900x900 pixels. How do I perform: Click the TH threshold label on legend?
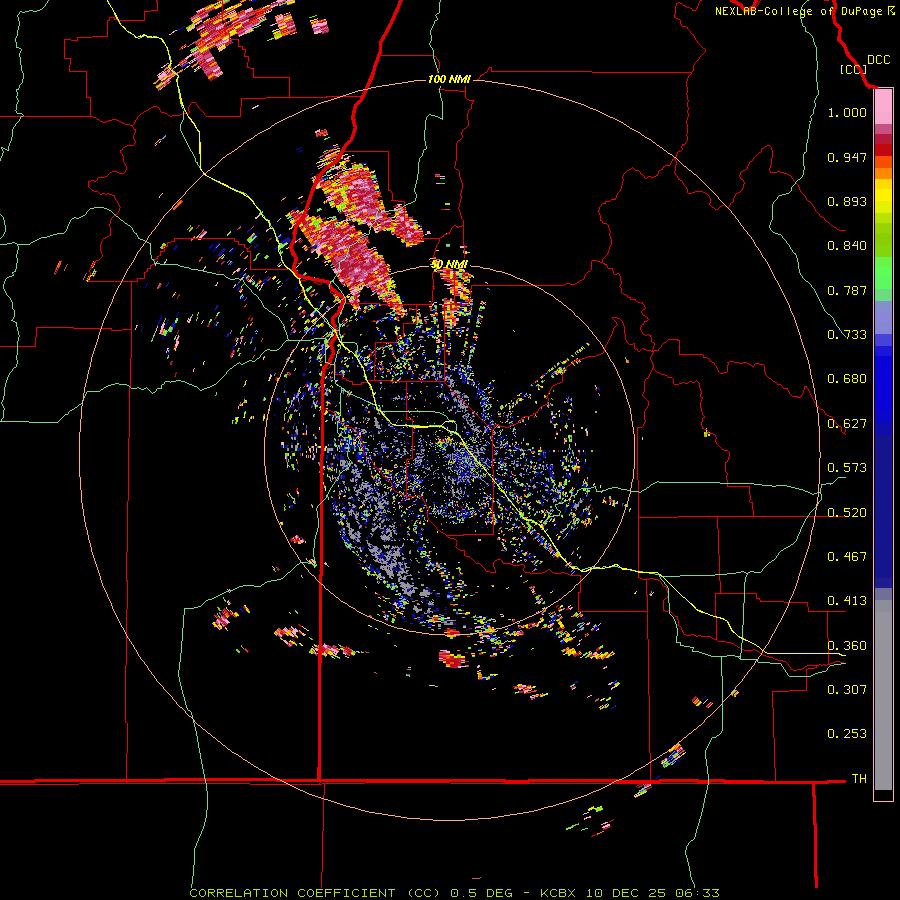pos(859,779)
